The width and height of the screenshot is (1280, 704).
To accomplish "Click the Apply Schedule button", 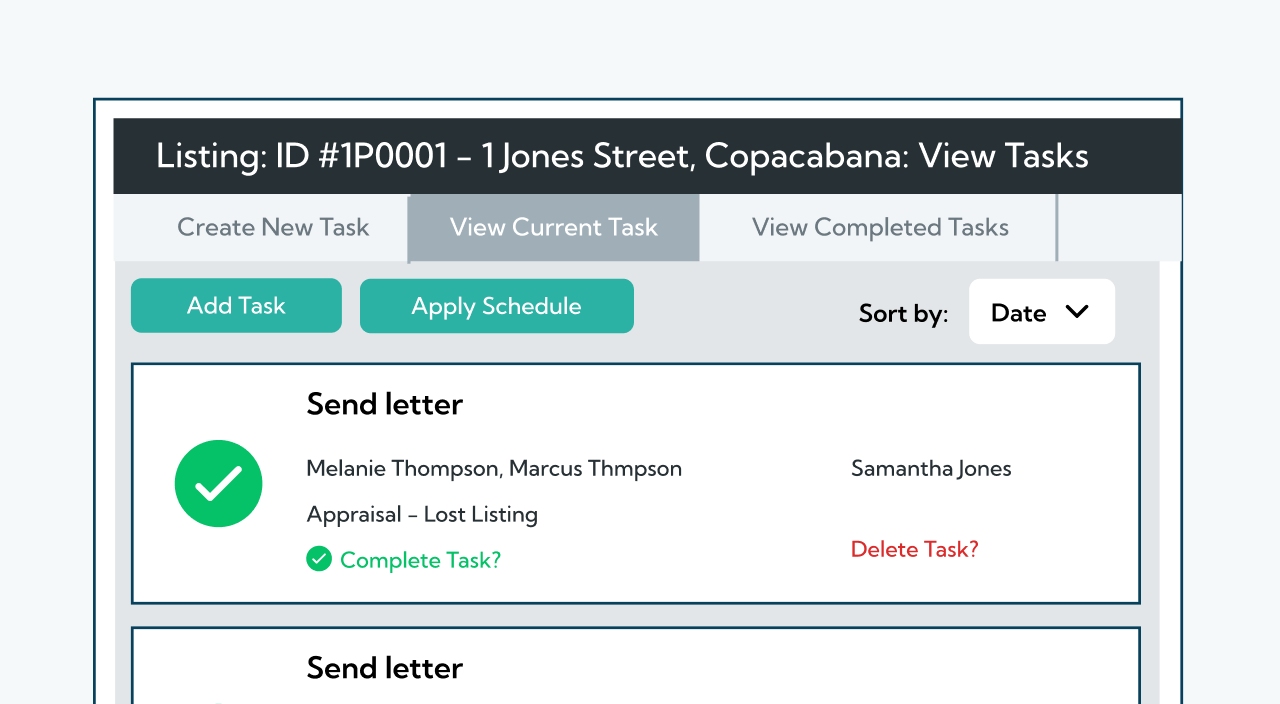I will [x=496, y=306].
